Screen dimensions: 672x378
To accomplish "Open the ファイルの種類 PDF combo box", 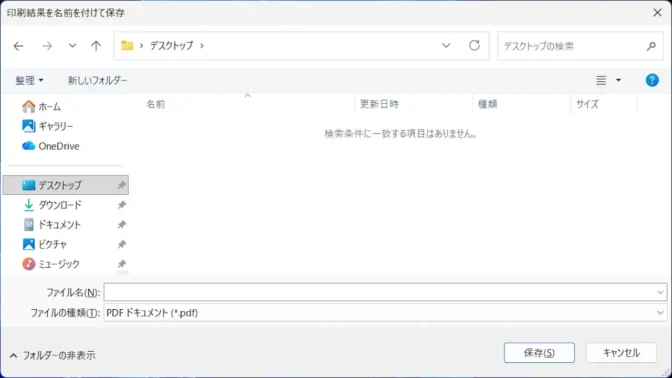I will coord(385,313).
